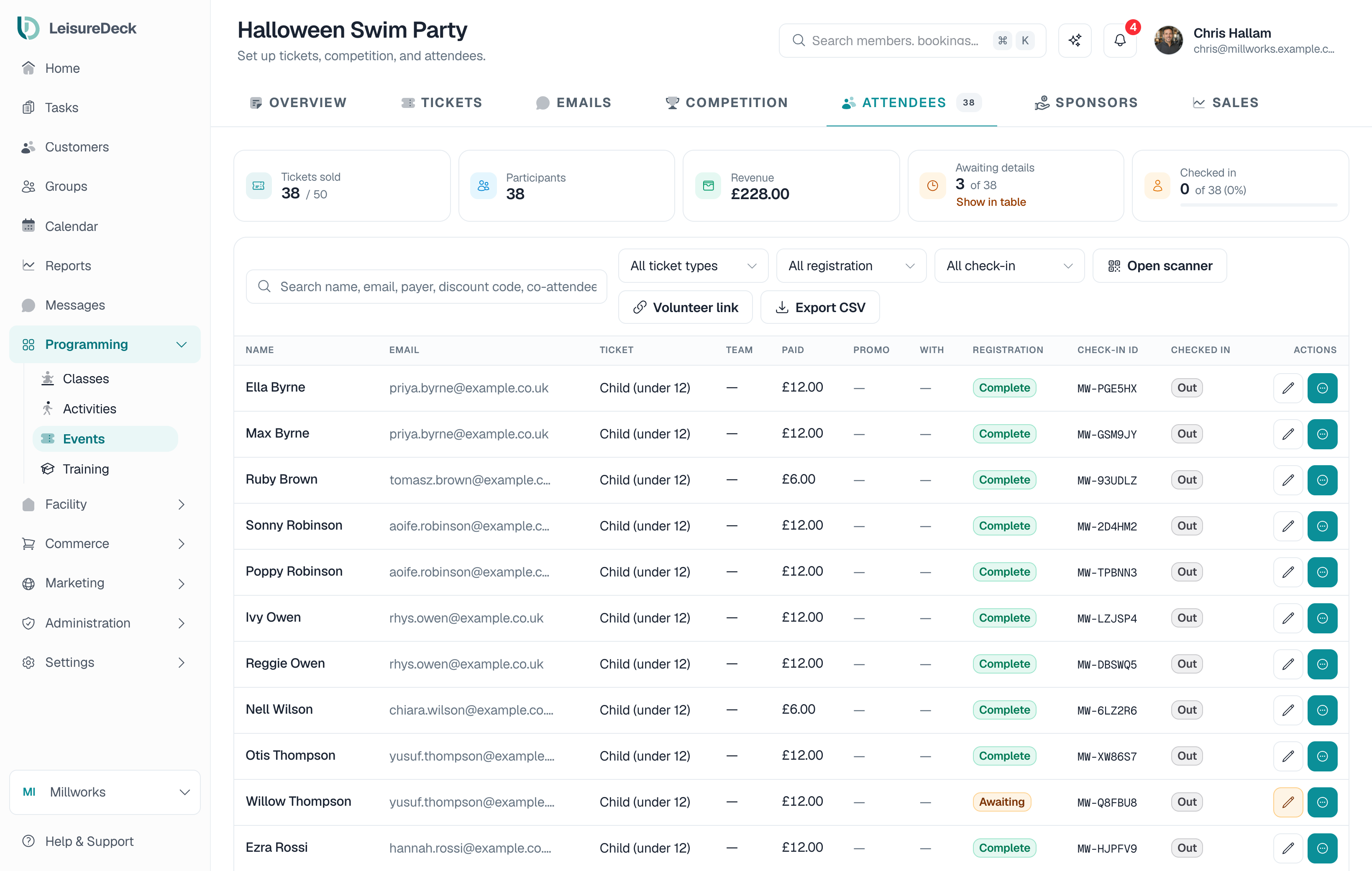Edit Willow Thompson's awaiting details
The height and width of the screenshot is (871, 1372).
(x=1288, y=802)
